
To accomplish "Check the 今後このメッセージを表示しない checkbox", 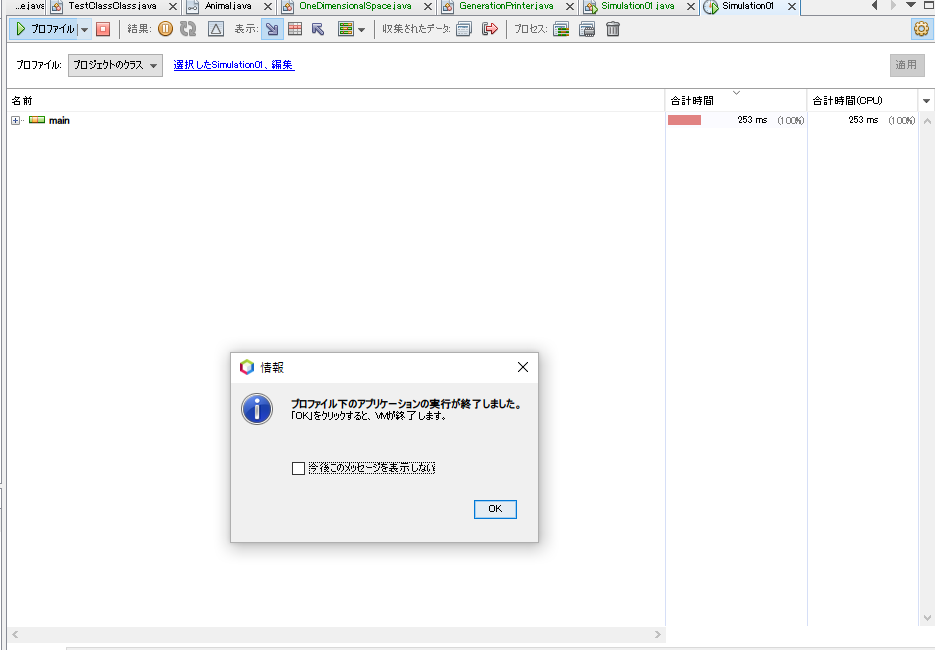I will [x=298, y=468].
